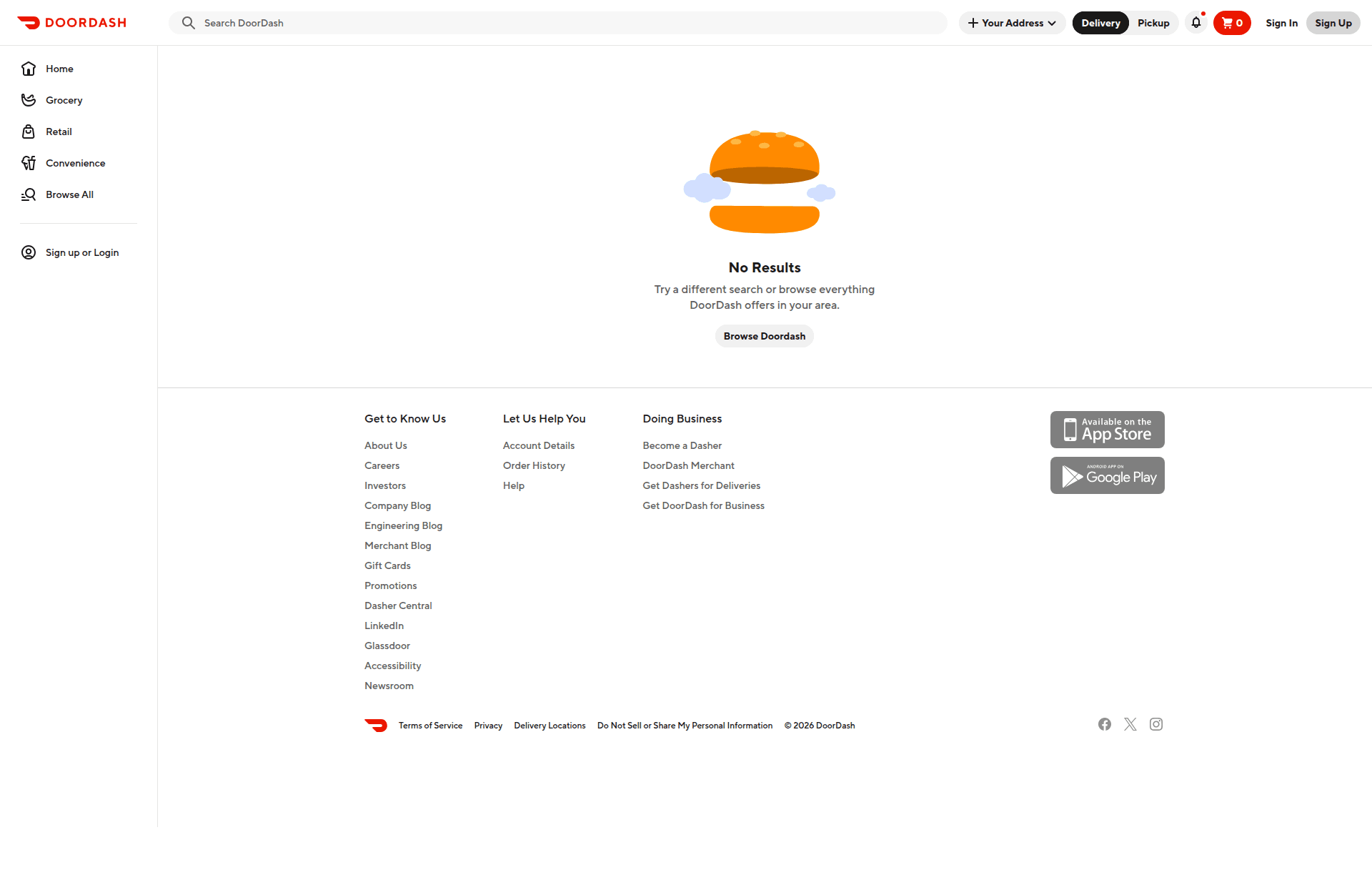Focus the Search DoorDash field
The image size is (1372, 870).
pyautogui.click(x=557, y=23)
